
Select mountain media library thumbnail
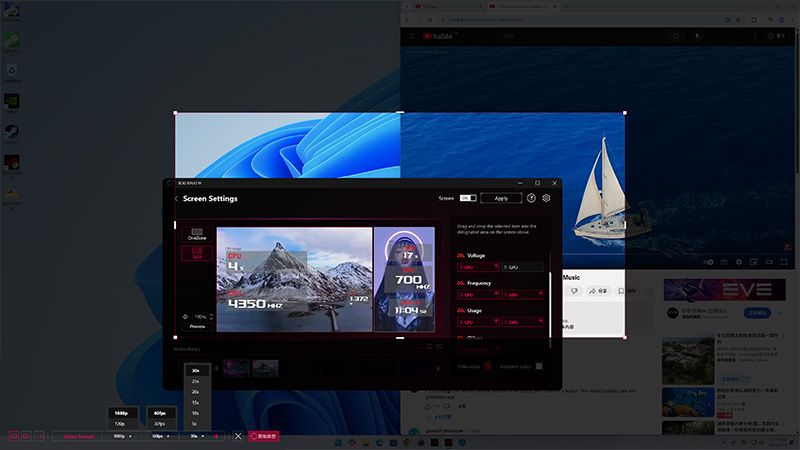pos(265,368)
